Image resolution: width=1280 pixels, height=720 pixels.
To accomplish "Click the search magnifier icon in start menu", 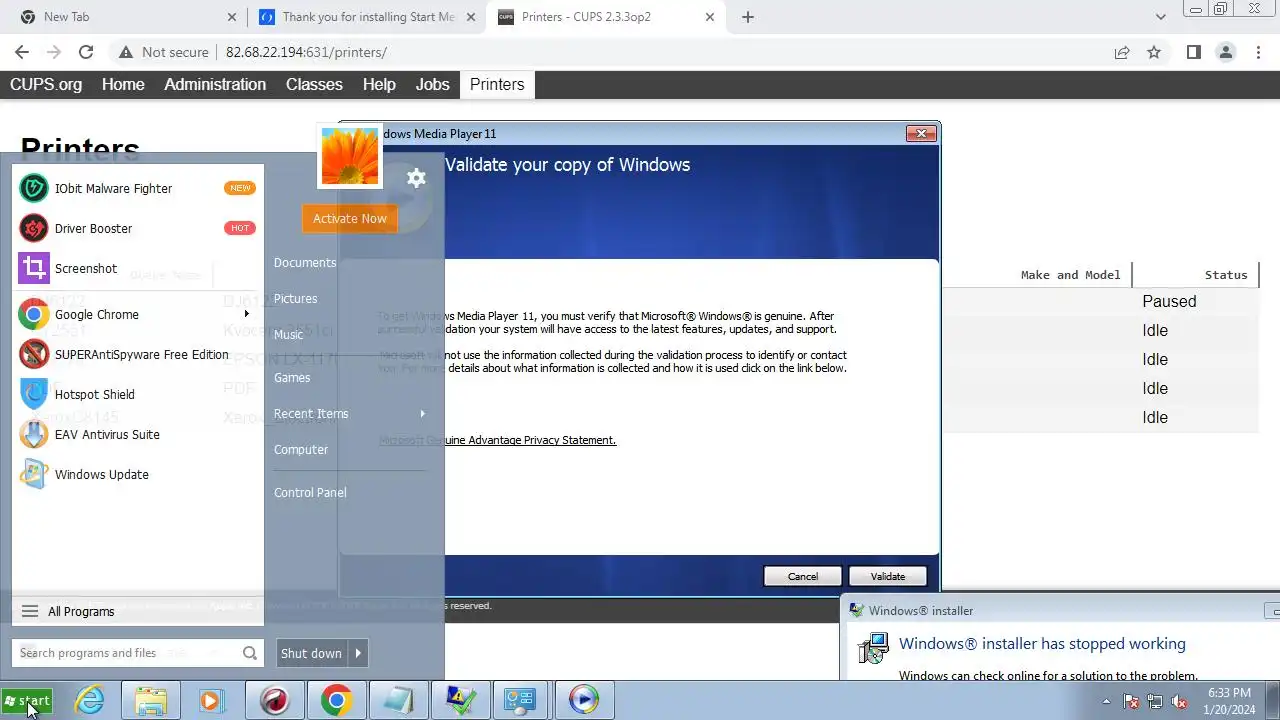I will coord(250,653).
